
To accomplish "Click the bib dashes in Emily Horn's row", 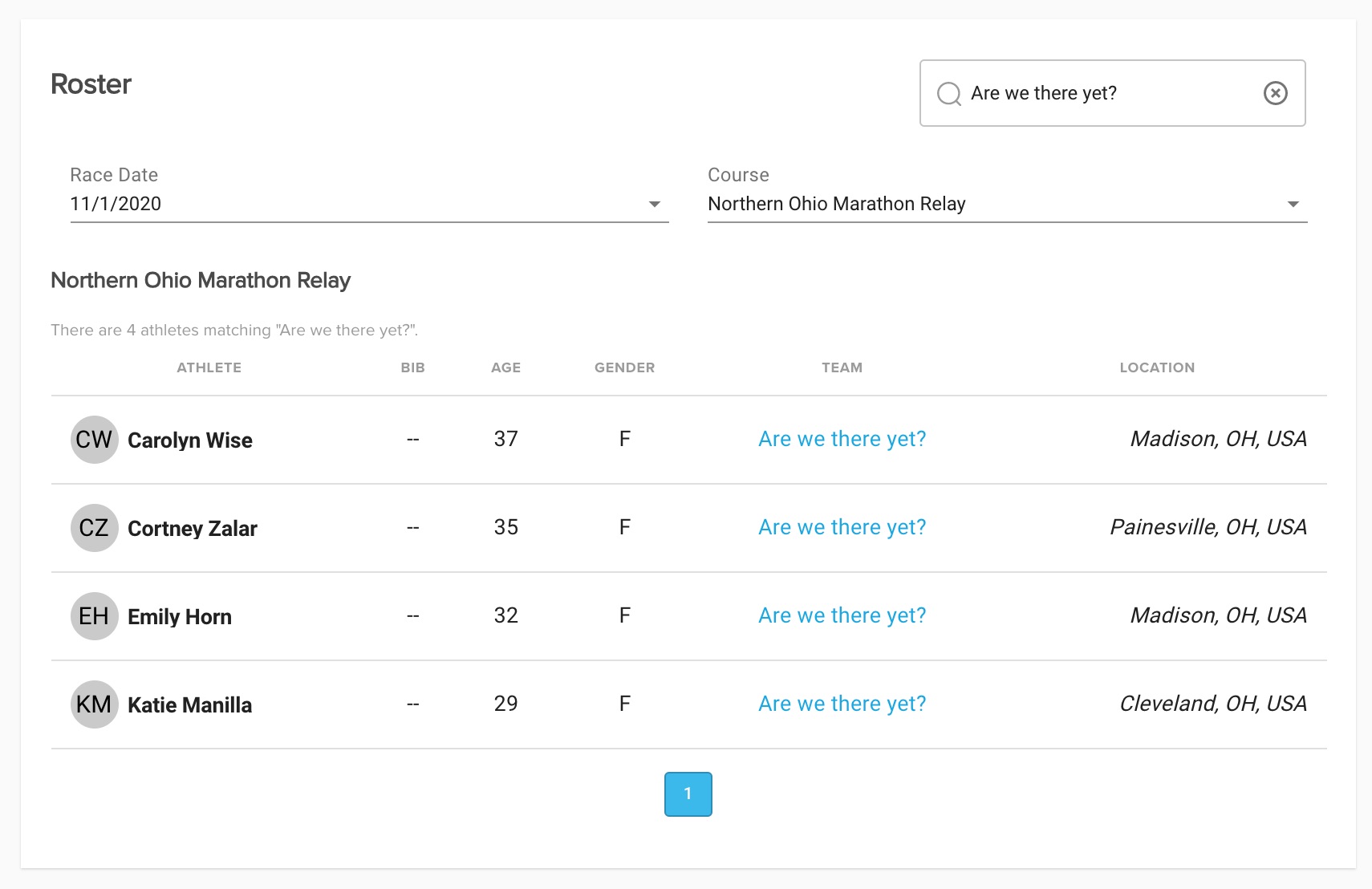I will tap(413, 616).
